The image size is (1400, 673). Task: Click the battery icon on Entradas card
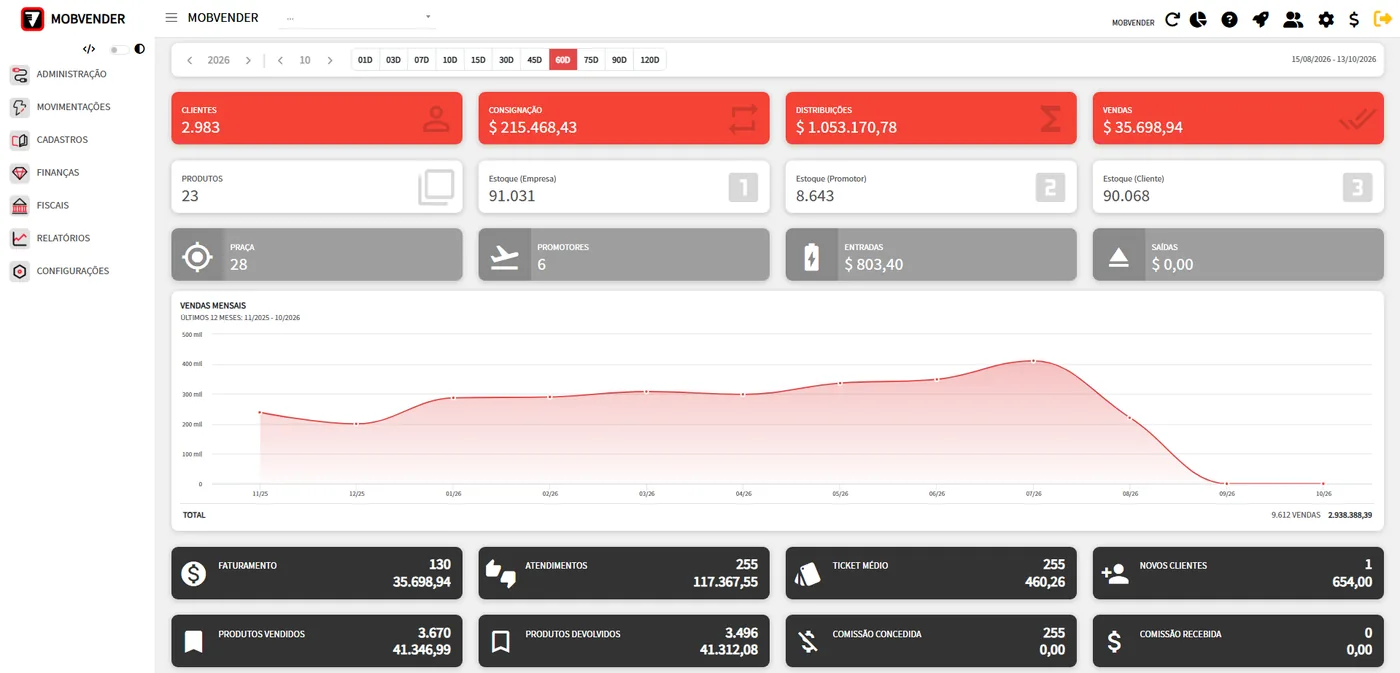coord(811,257)
